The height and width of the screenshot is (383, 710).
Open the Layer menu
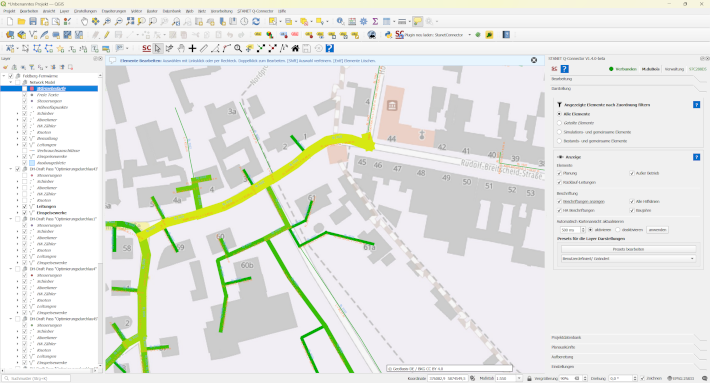(65, 11)
